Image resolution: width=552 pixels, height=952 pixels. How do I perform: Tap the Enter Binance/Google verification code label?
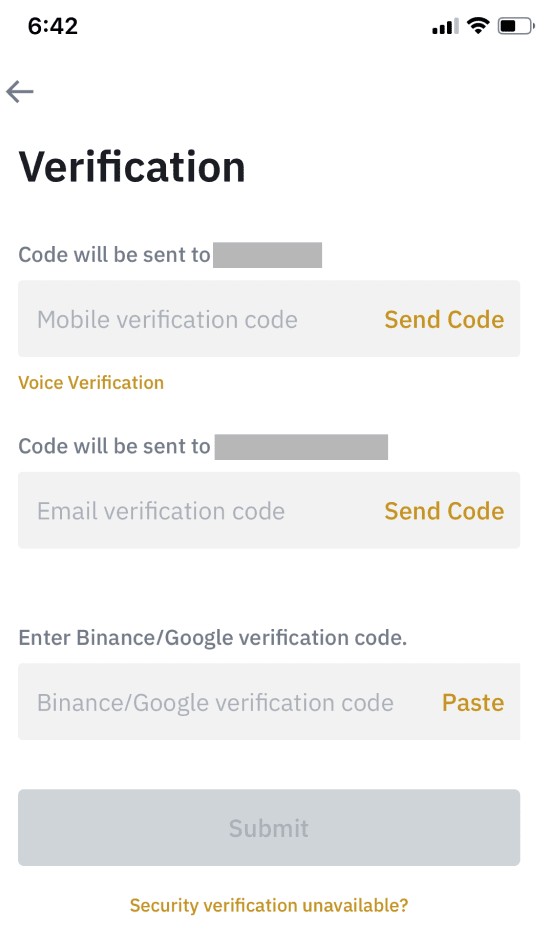coord(213,638)
